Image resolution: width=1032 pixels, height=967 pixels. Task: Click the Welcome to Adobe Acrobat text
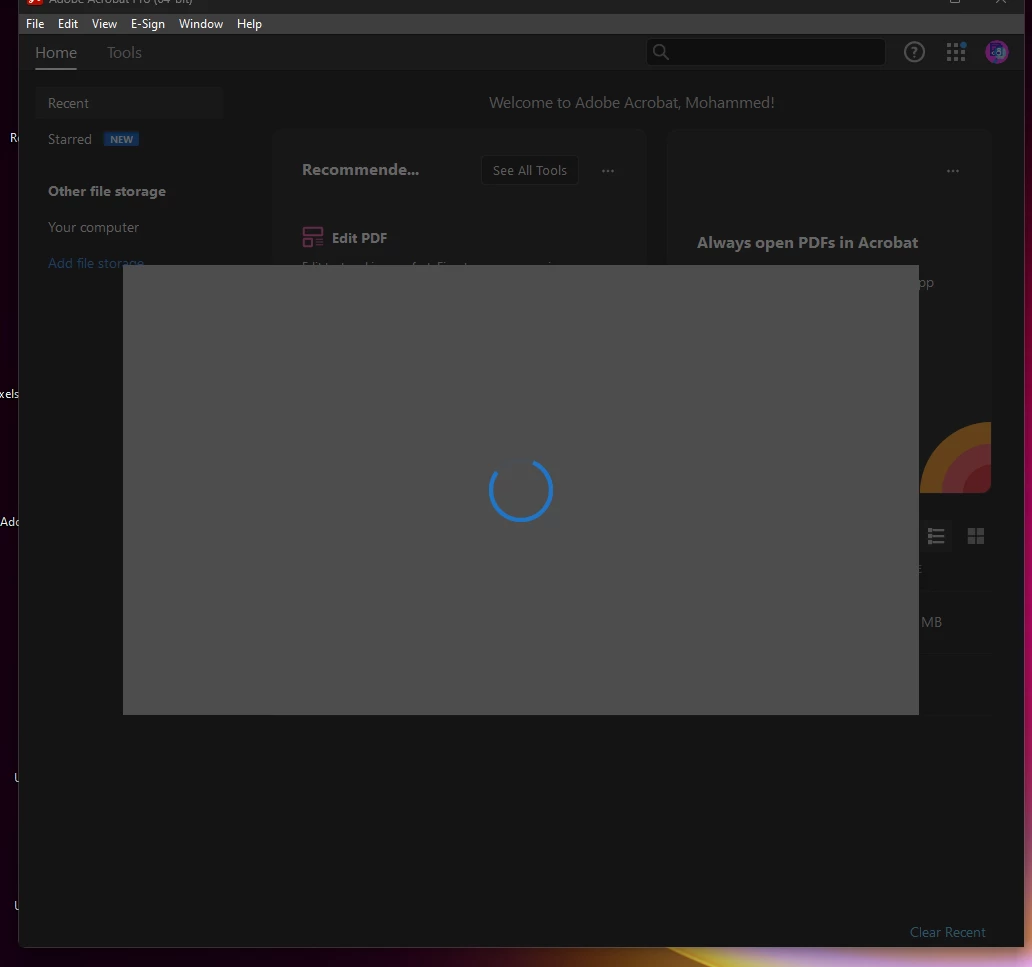632,103
